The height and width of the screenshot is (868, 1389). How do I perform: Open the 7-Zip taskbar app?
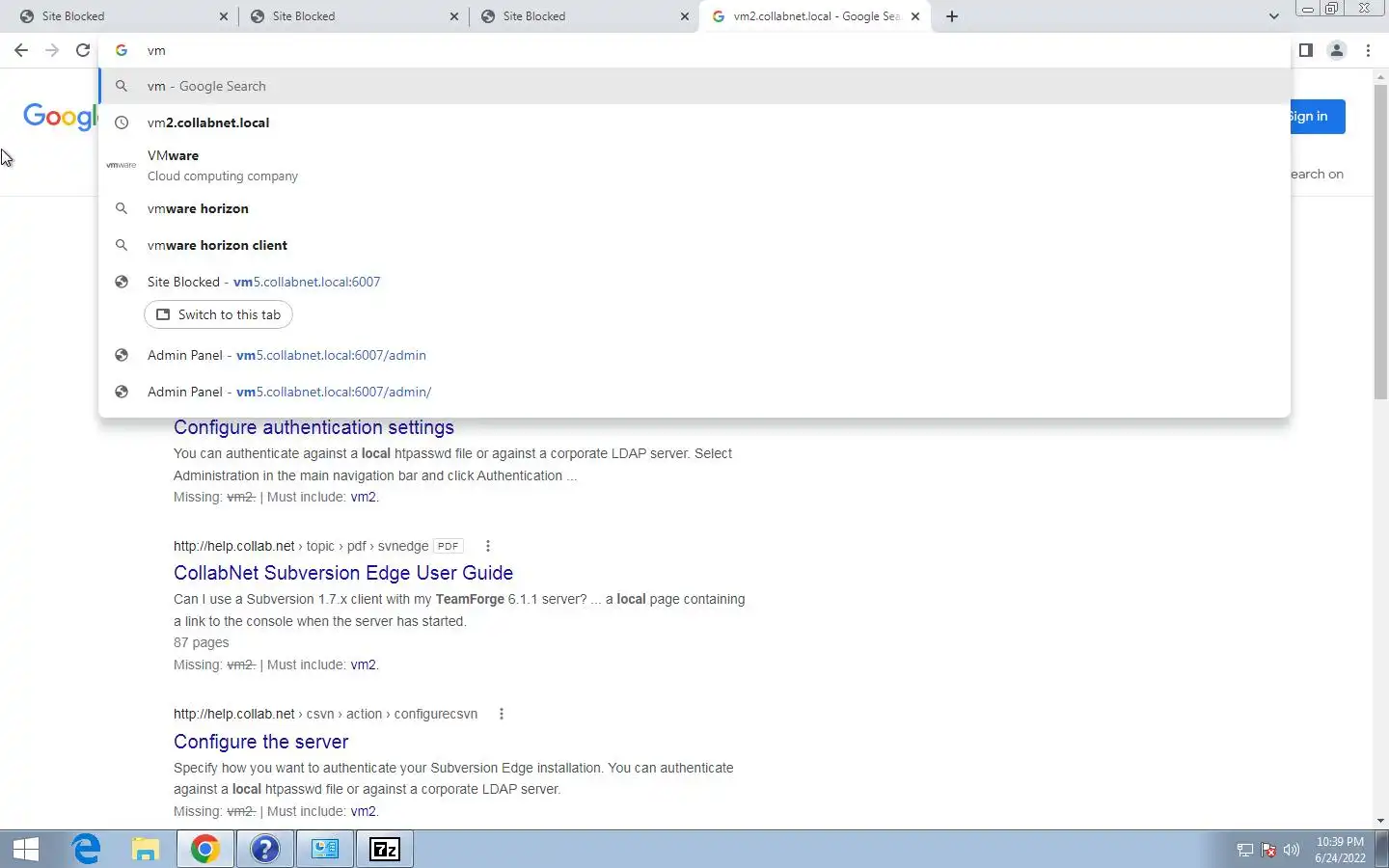point(385,849)
